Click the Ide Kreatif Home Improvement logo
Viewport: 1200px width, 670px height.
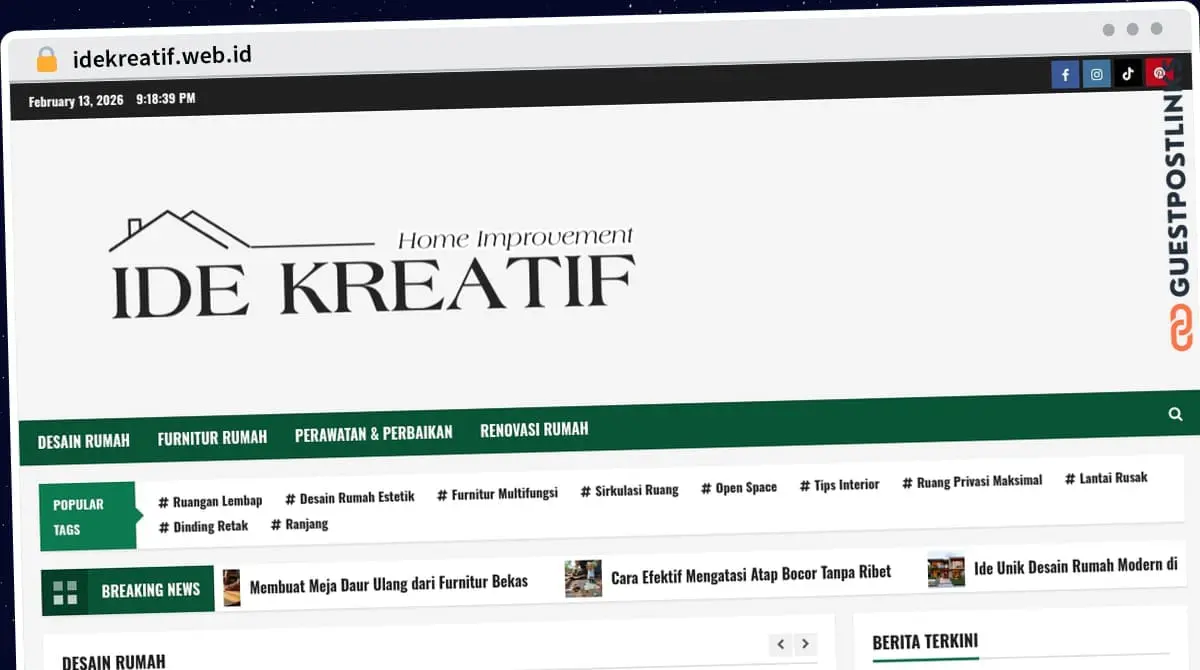click(371, 266)
